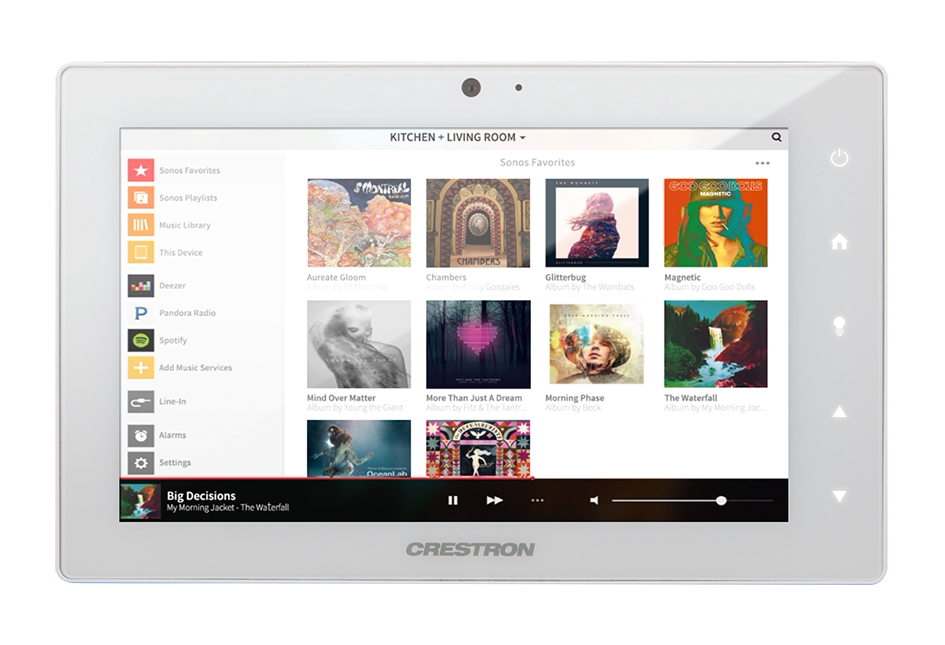Tap the hardware light bulb button
945x645 pixels.
(x=840, y=326)
